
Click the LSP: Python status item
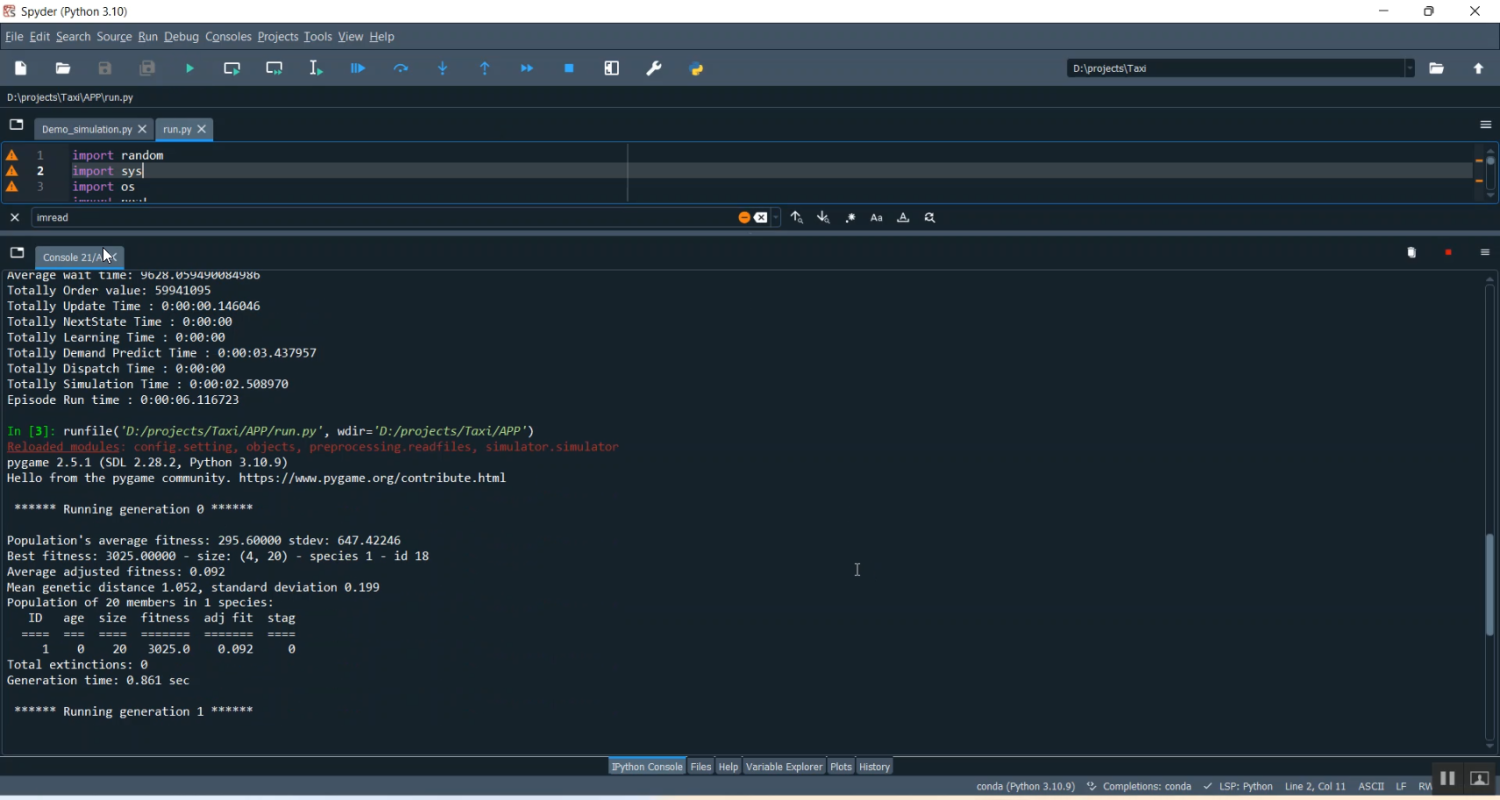[x=1238, y=787]
